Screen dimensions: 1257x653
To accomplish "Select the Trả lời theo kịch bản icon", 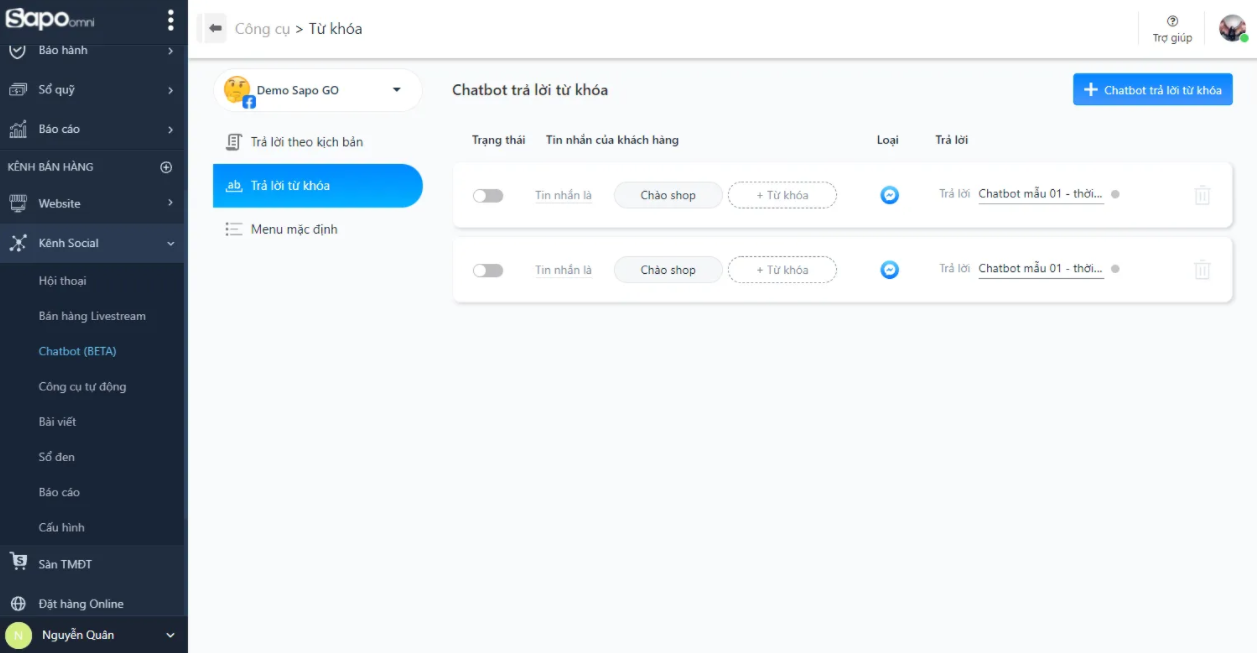I will click(232, 142).
